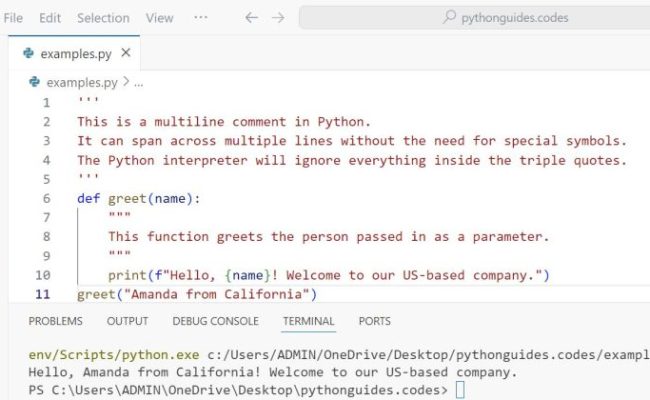Click the pythonguides.codes search box
The image size is (650, 400).
tap(474, 17)
